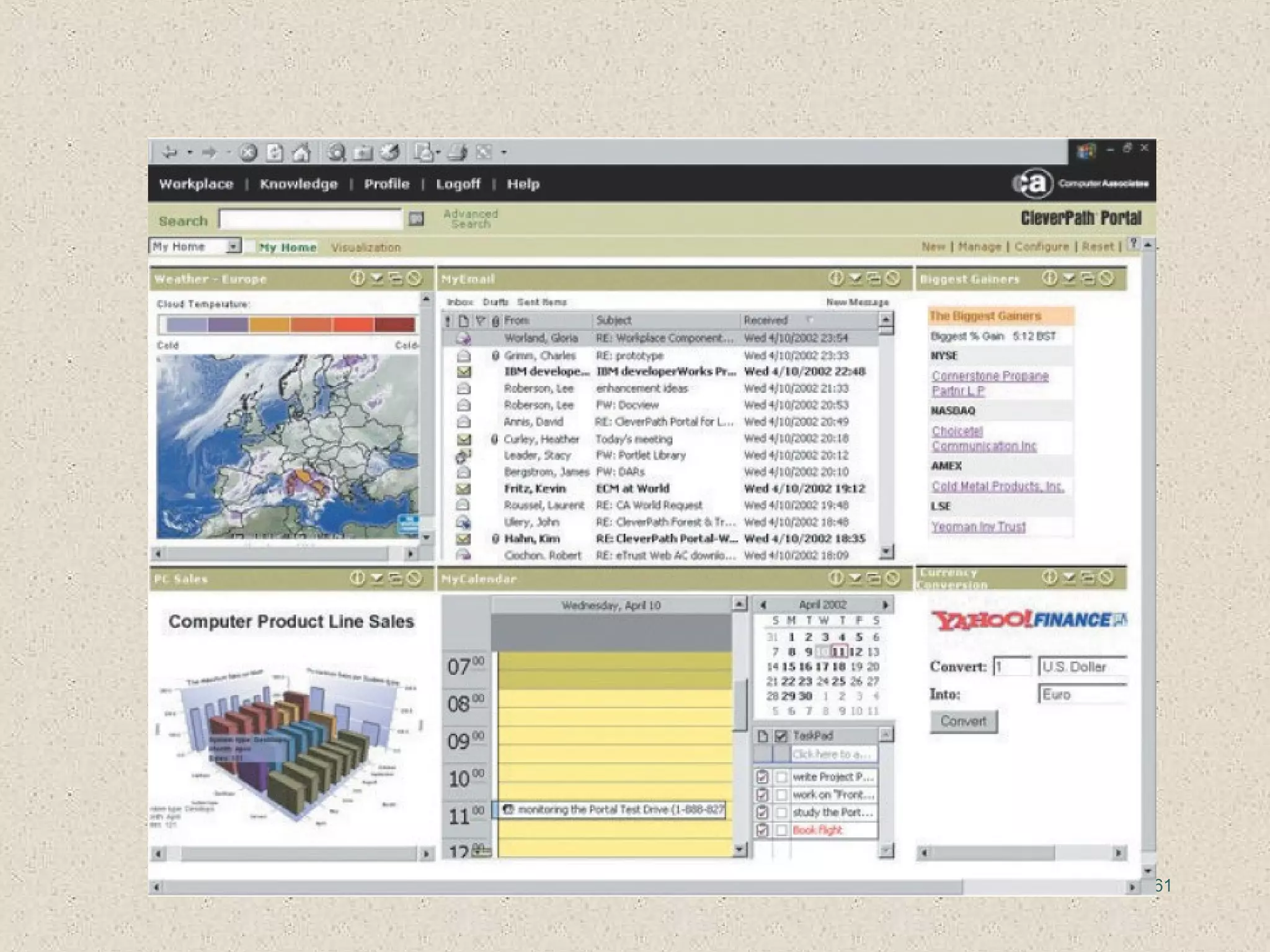
Task: Click the Configure link
Action: click(x=1042, y=246)
